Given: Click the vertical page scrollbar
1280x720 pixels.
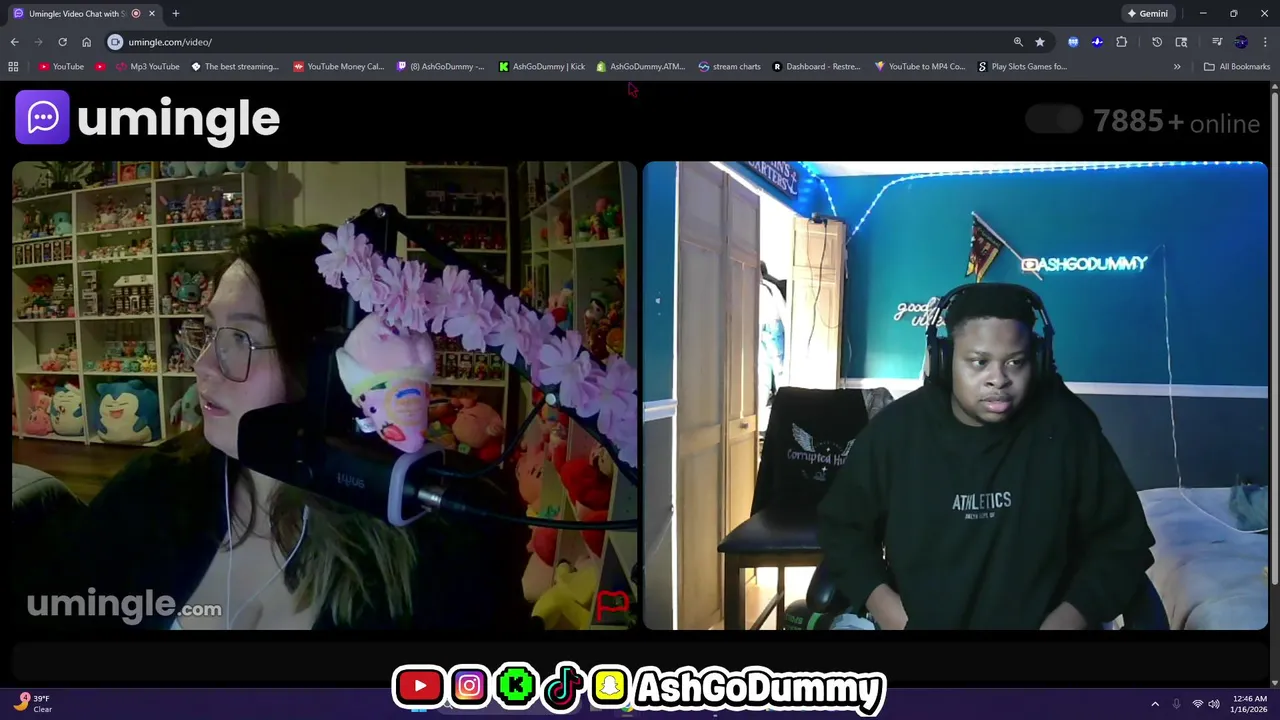Looking at the screenshot, I should pyautogui.click(x=1274, y=340).
